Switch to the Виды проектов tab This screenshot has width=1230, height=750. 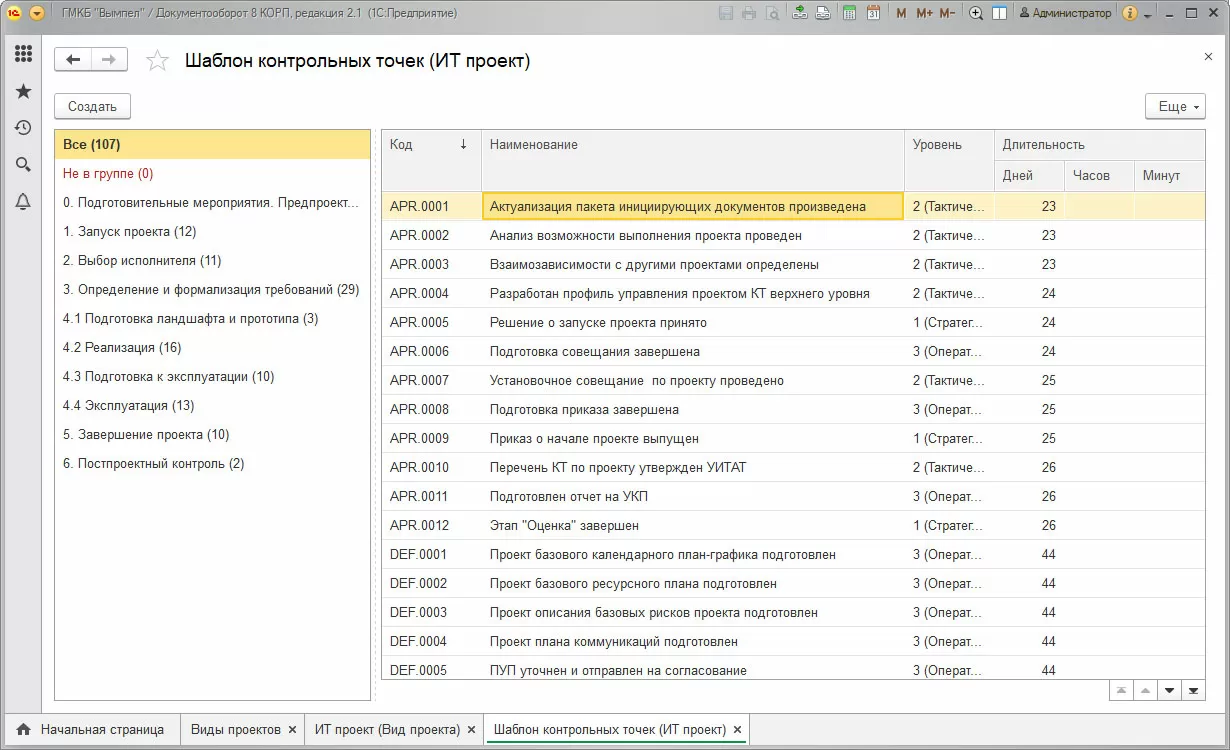coord(235,730)
